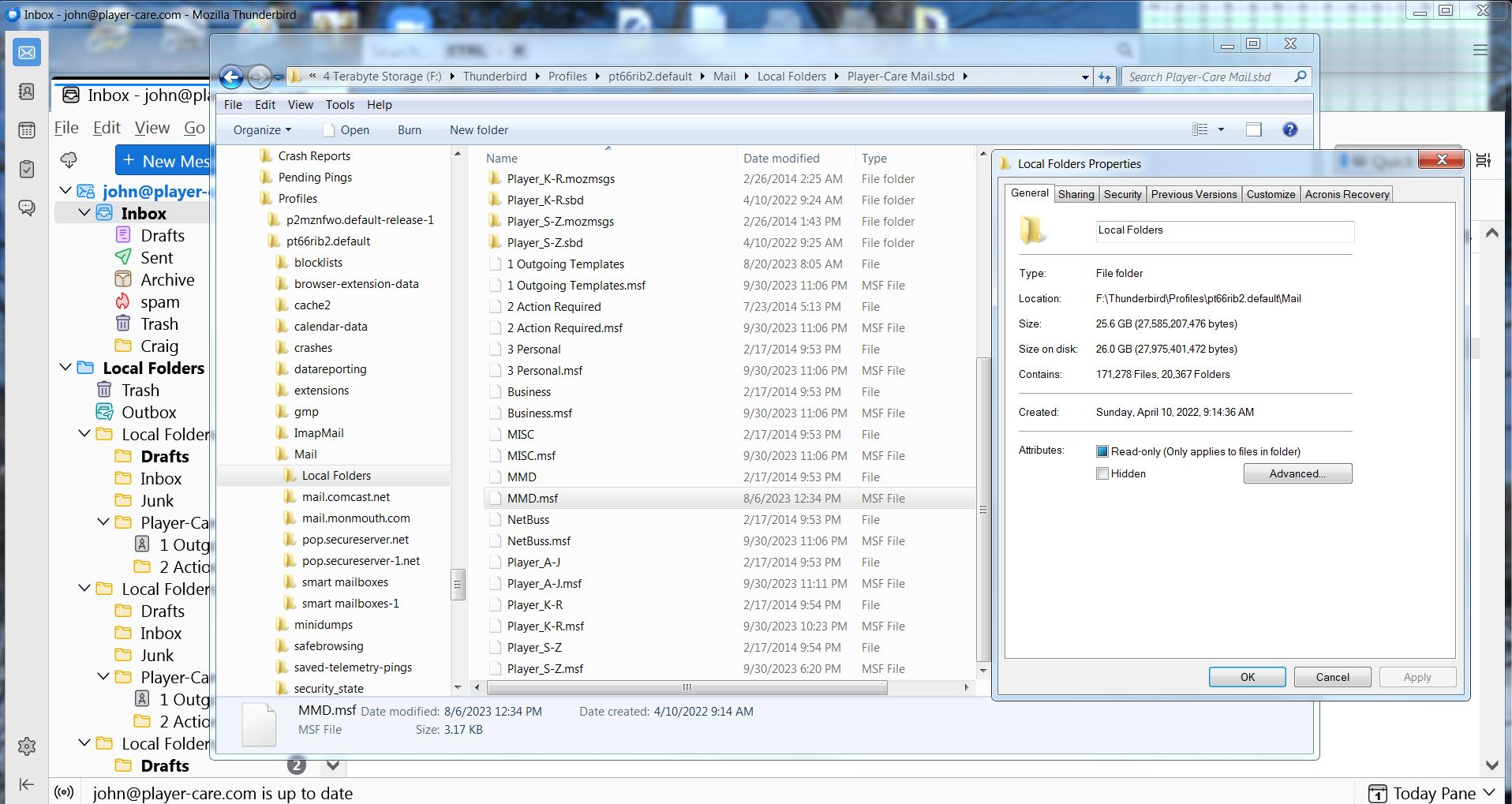Enable the Hidden attribute checkbox
1512x804 pixels.
1102,473
